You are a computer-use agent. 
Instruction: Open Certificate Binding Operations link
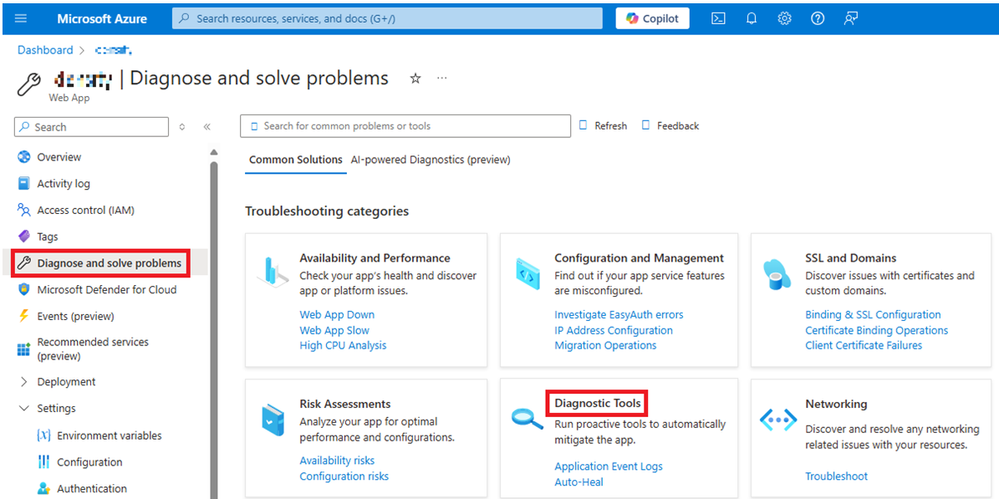(x=877, y=330)
